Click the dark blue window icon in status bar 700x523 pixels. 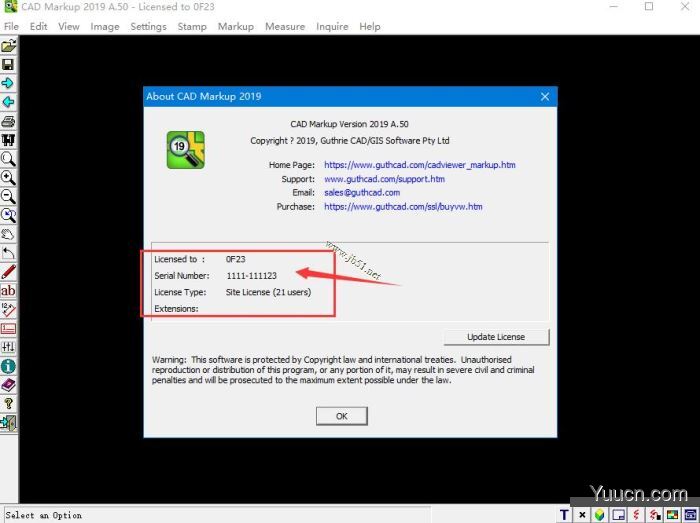click(691, 515)
